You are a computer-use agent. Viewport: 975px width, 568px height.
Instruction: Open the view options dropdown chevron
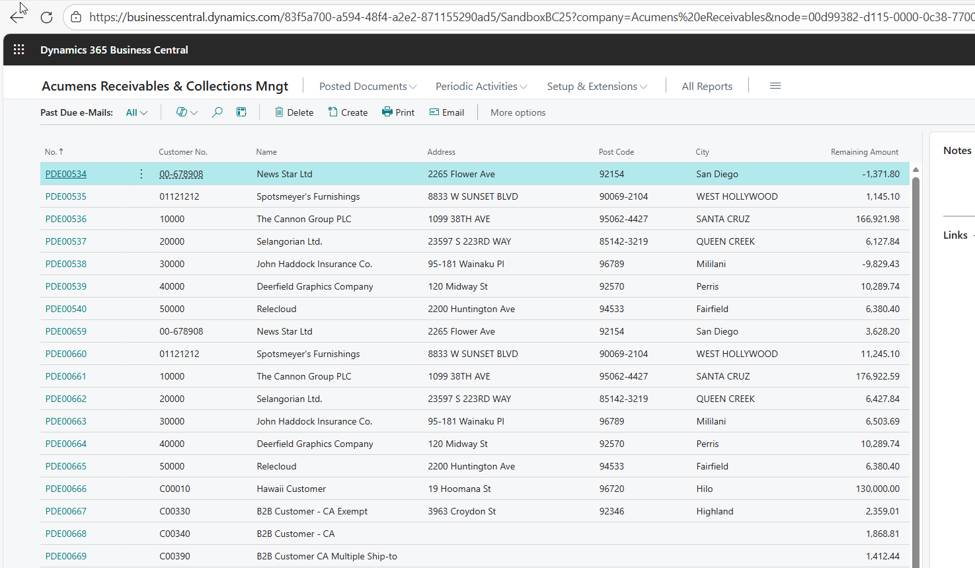pyautogui.click(x=194, y=113)
